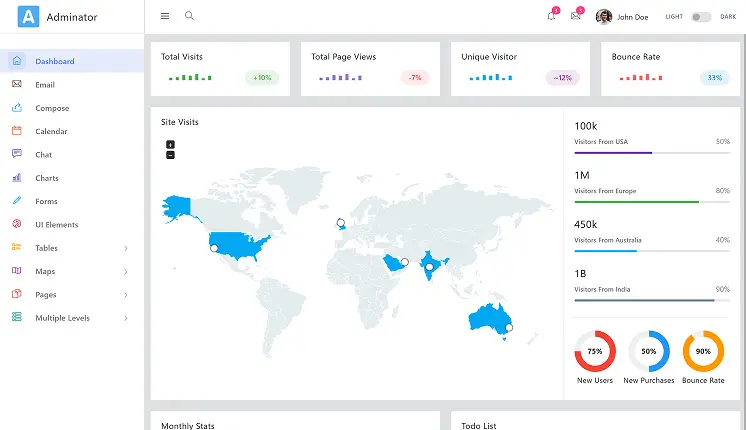Click the hamburger menu icon

(165, 16)
